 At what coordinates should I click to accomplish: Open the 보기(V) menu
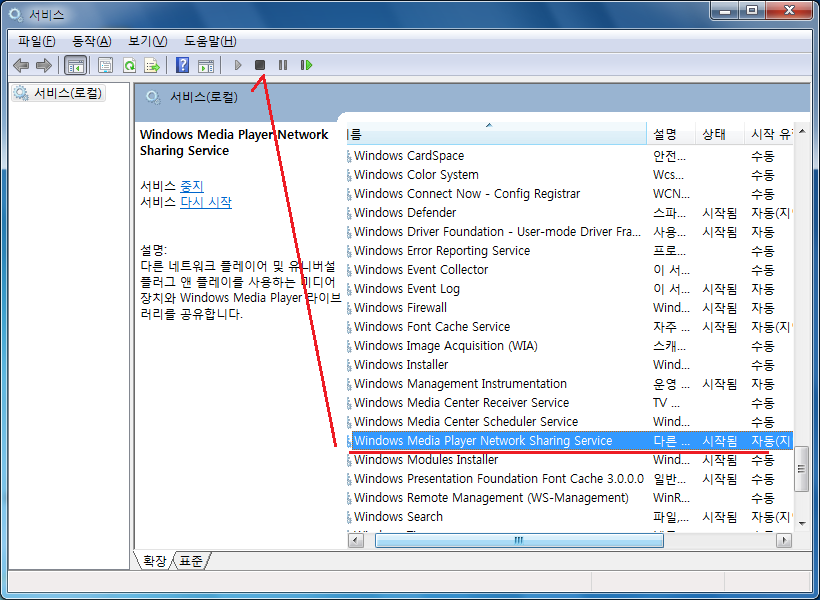click(147, 41)
